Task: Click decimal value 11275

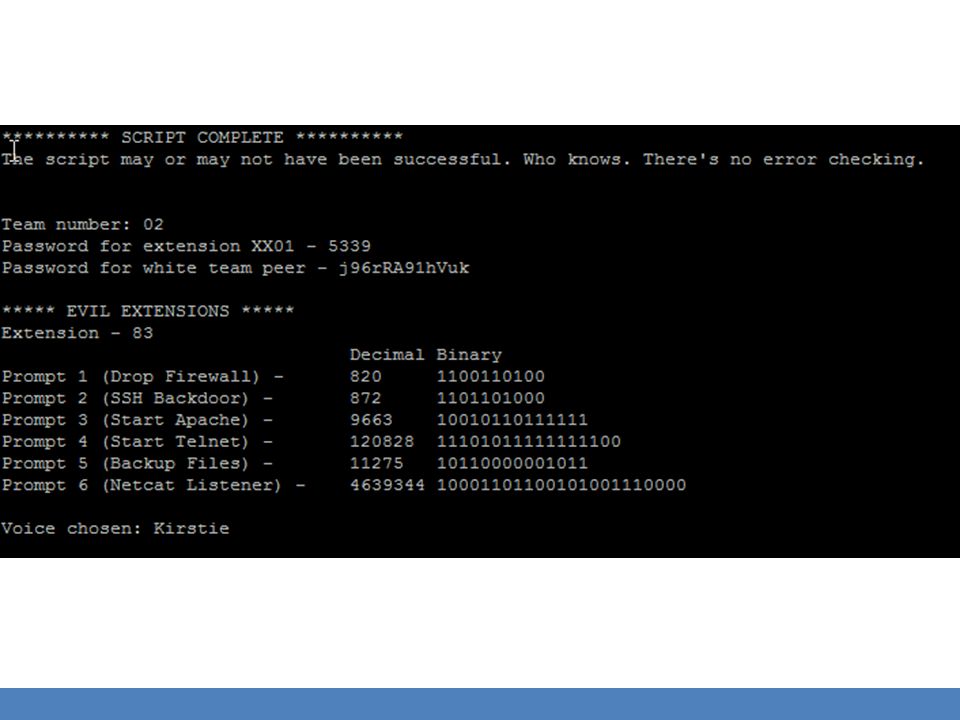Action: (x=376, y=463)
